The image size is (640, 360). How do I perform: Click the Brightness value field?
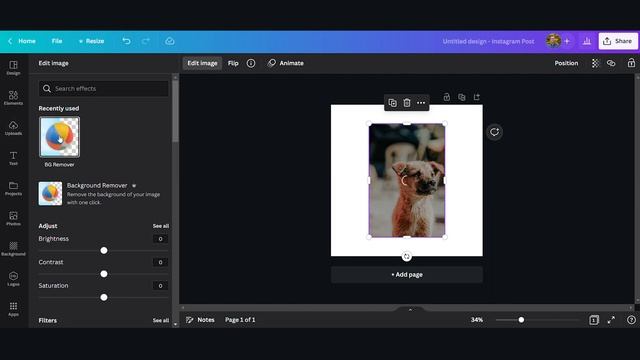coord(160,239)
